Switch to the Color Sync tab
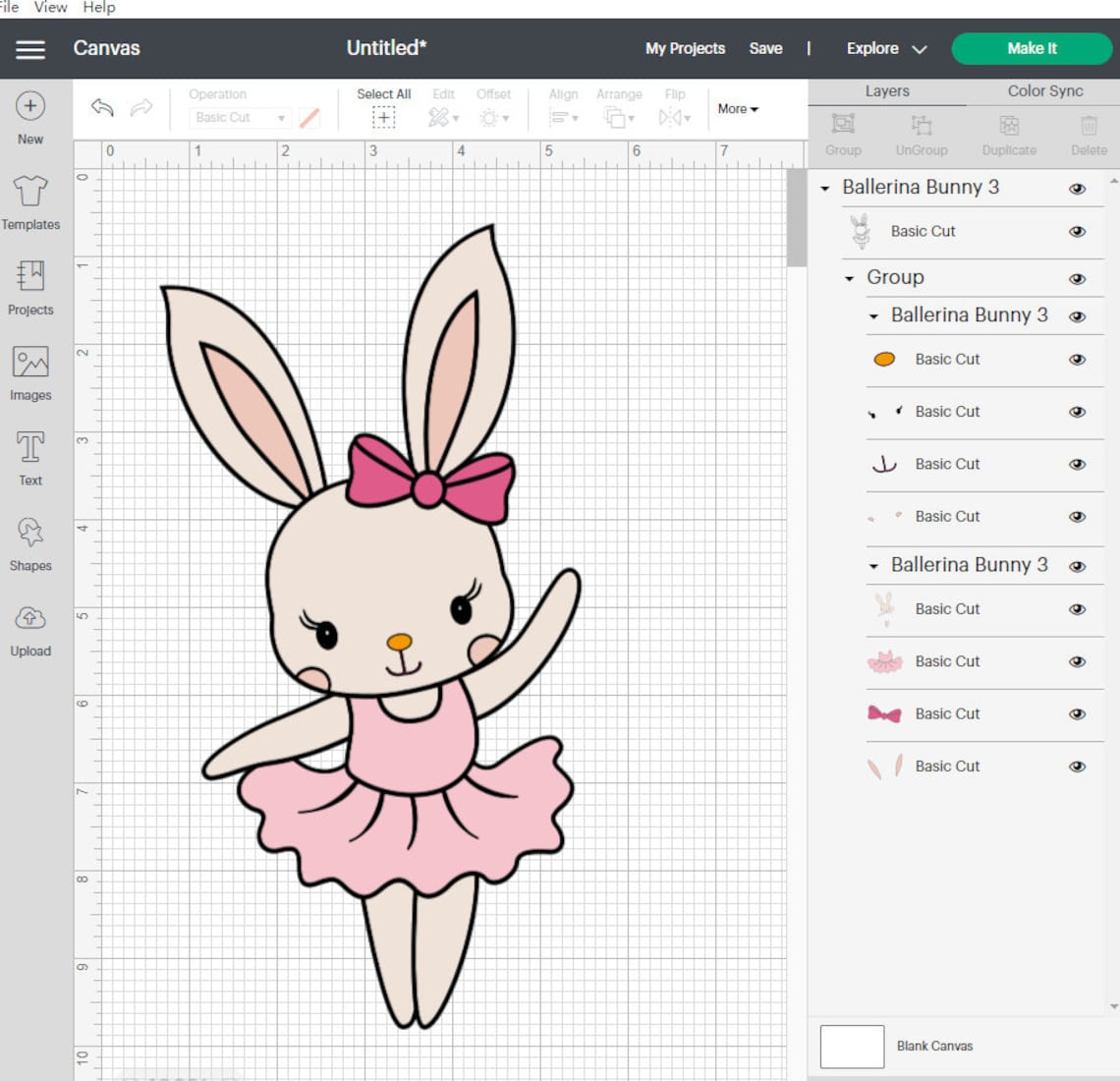 click(x=1043, y=90)
